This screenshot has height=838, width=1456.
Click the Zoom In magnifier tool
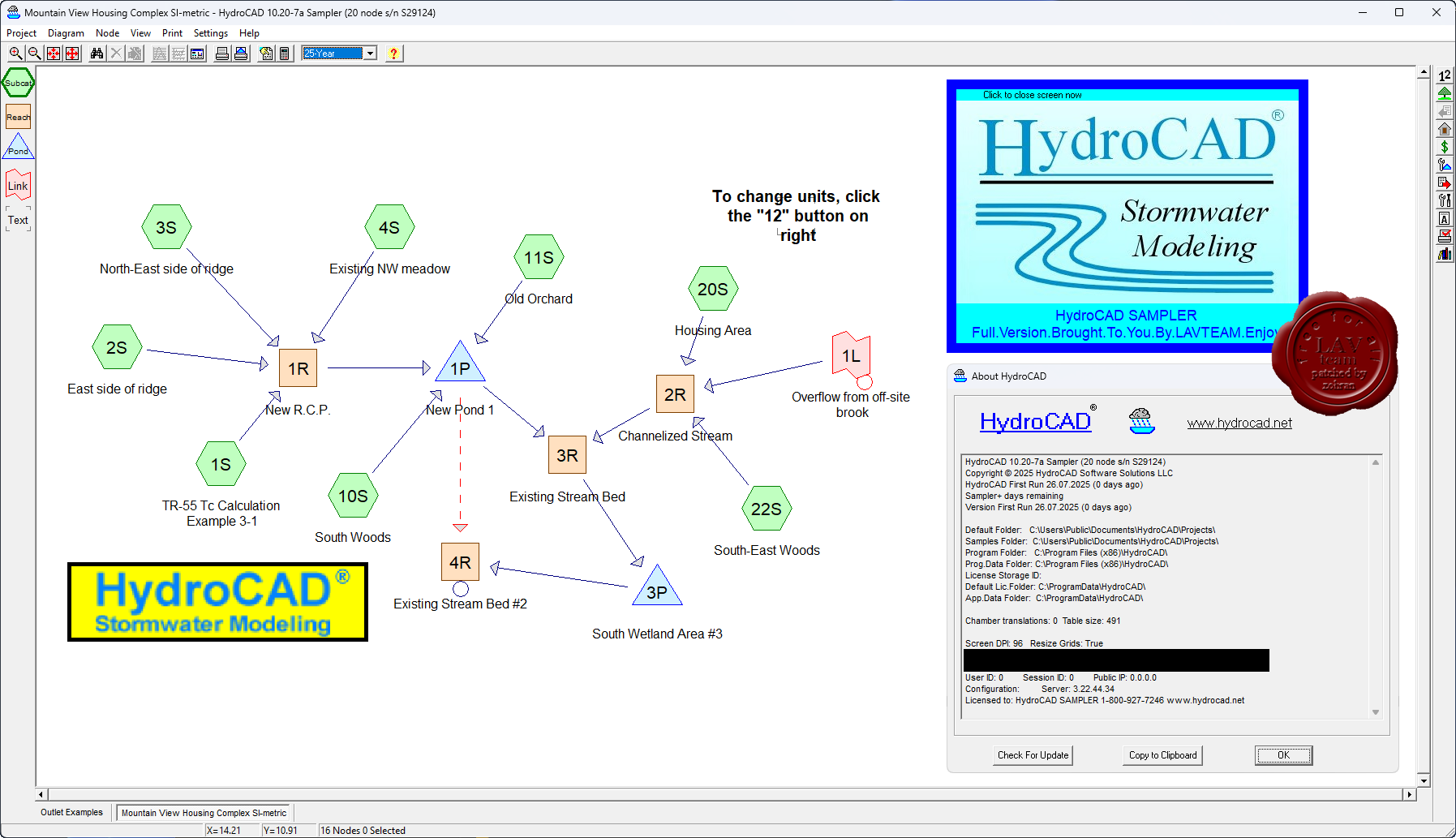(x=15, y=54)
